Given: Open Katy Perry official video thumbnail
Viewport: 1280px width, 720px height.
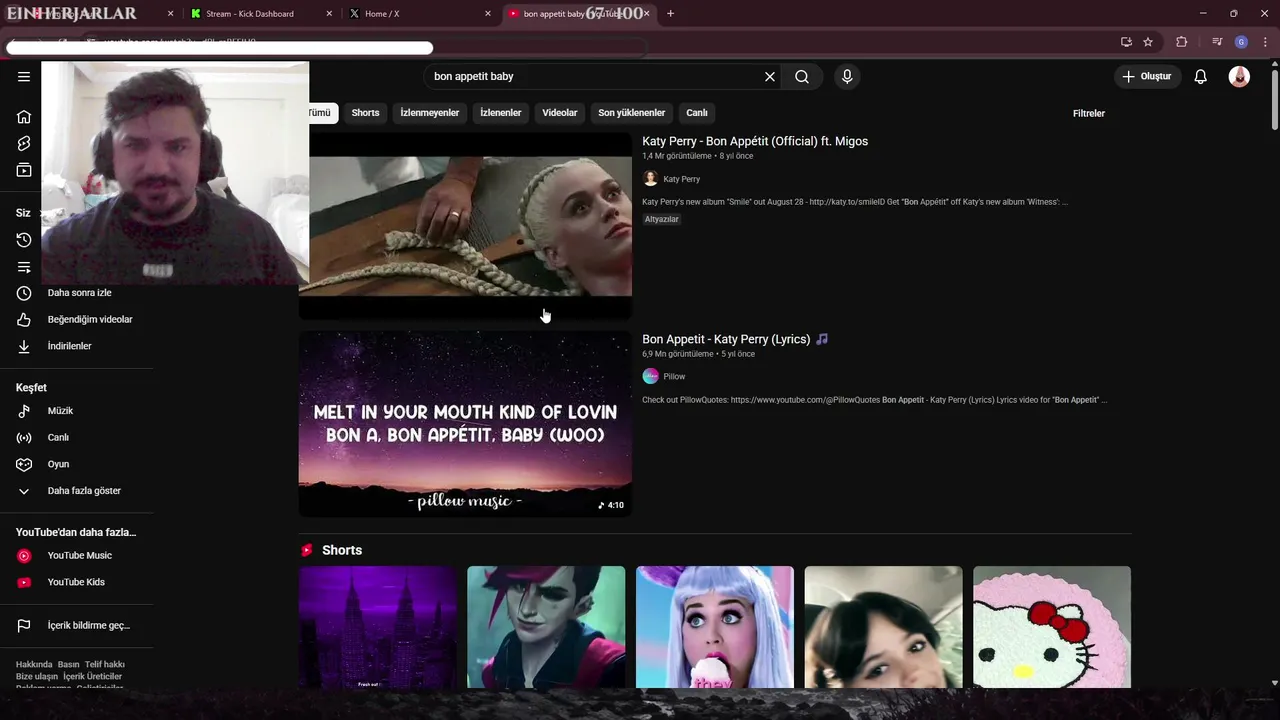Looking at the screenshot, I should [465, 226].
